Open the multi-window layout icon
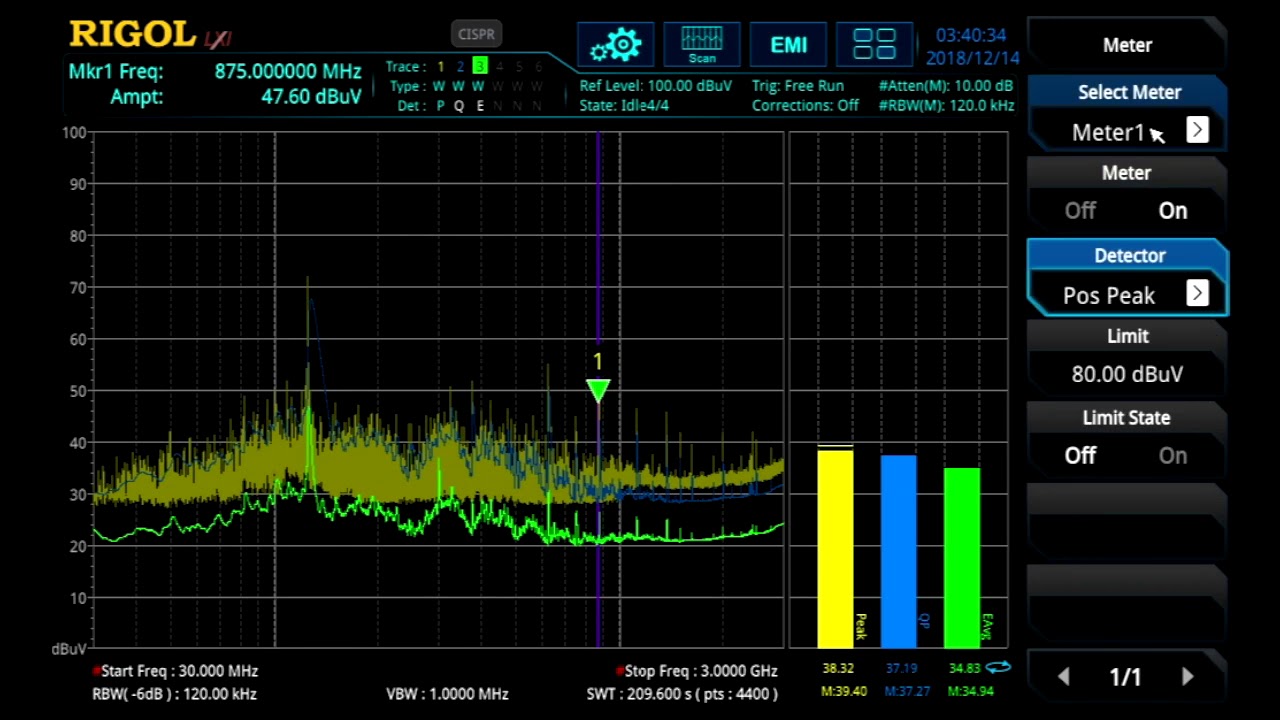The height and width of the screenshot is (720, 1280). coord(874,45)
